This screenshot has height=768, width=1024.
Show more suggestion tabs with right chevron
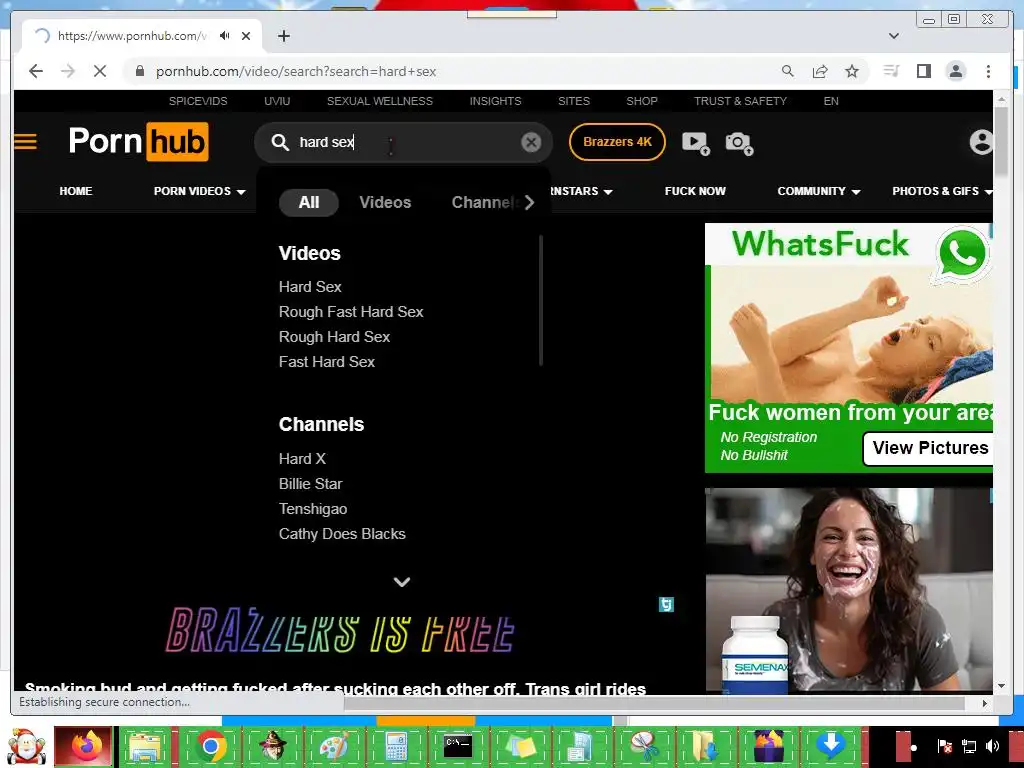[x=530, y=203]
